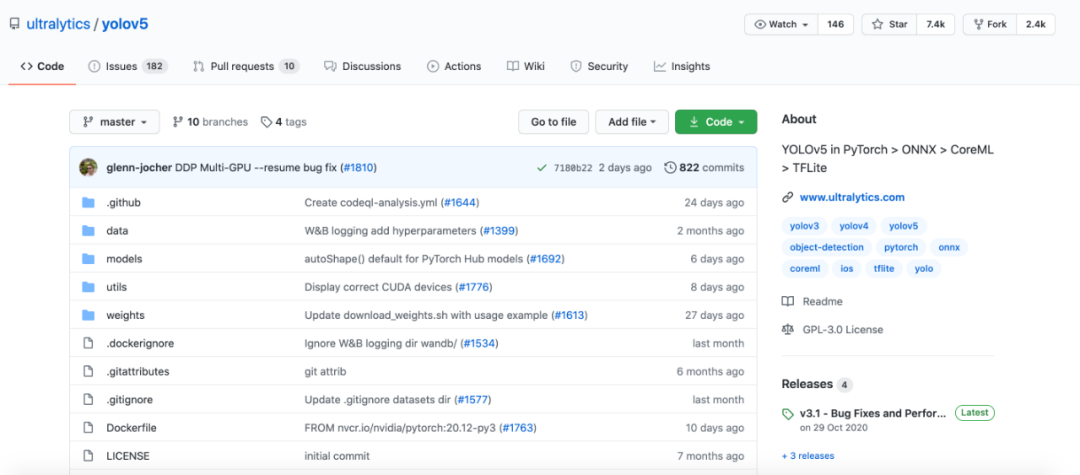
Task: Open the green Code download dropdown
Action: point(716,122)
